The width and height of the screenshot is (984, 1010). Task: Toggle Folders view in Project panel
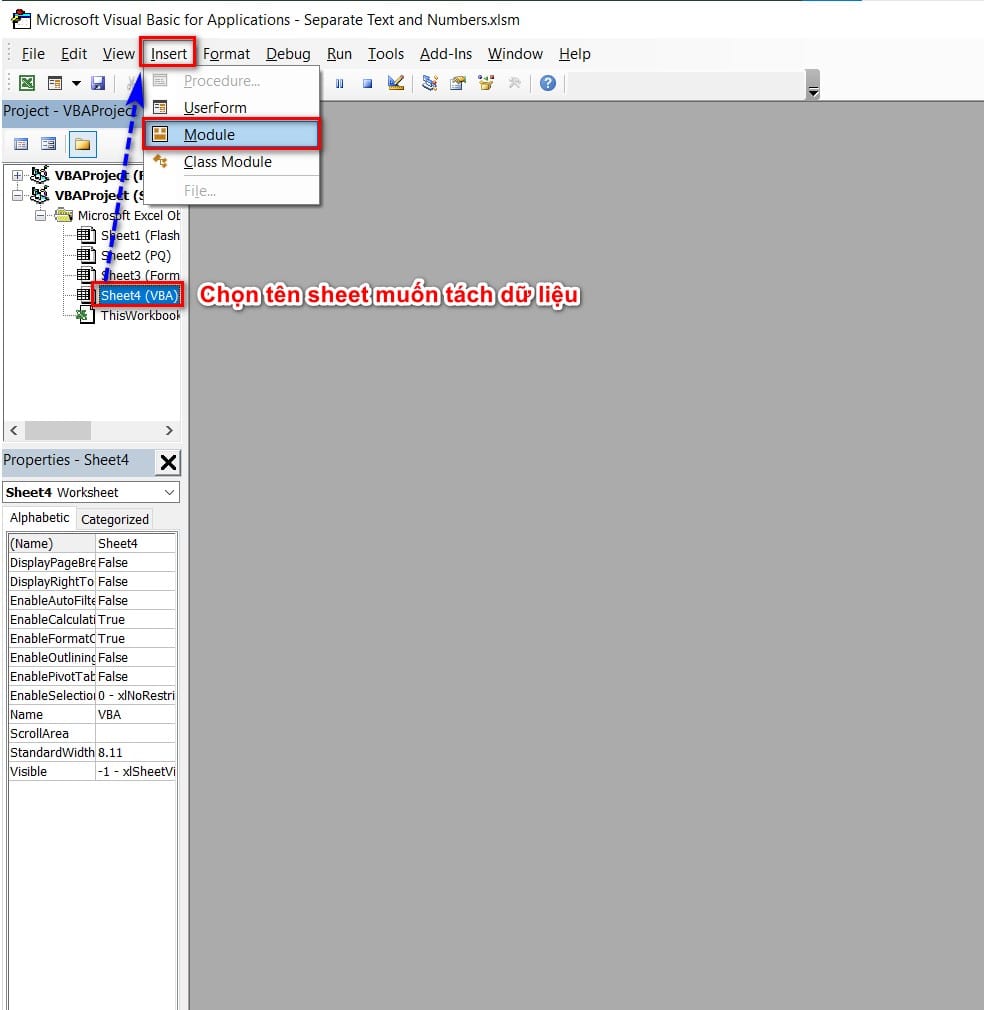tap(82, 144)
